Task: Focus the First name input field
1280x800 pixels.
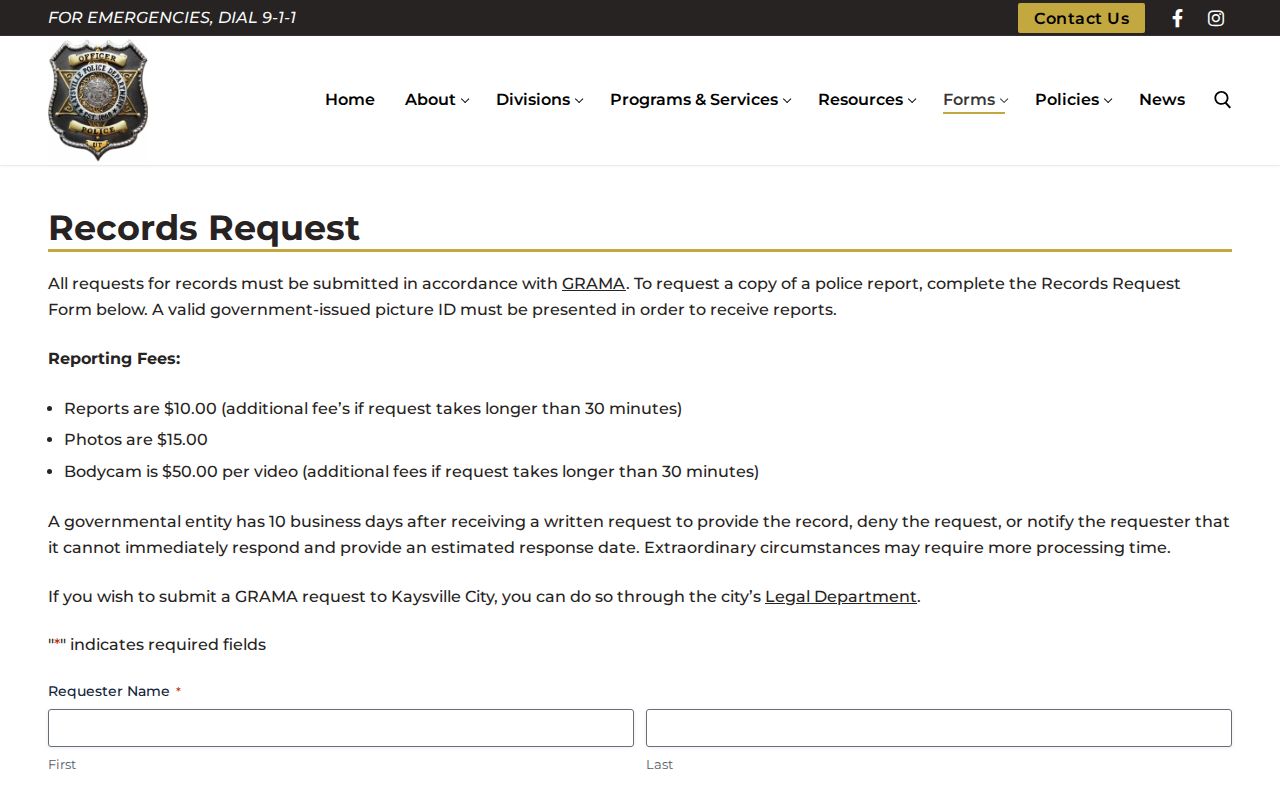Action: click(x=341, y=728)
